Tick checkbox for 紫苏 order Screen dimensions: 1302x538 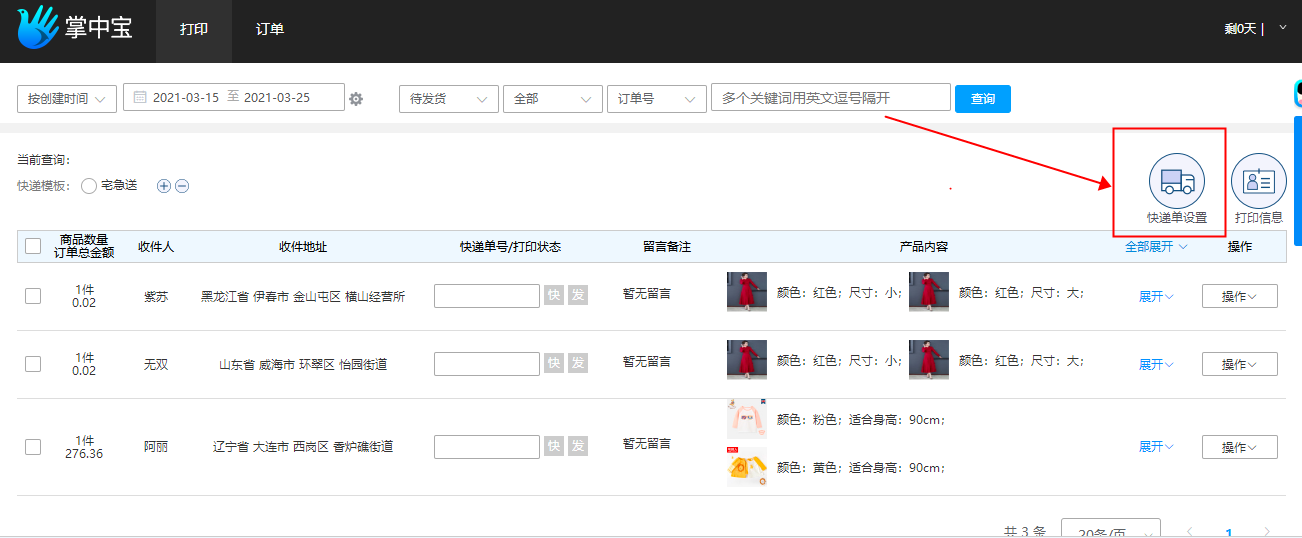coord(33,296)
